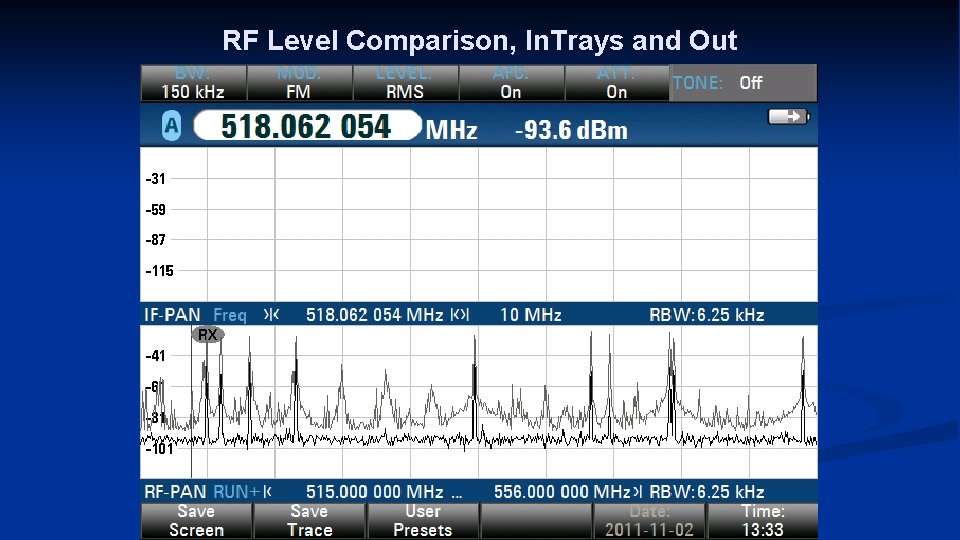The height and width of the screenshot is (540, 960).
Task: Click the IF-PAN panel label
Action: (172, 315)
